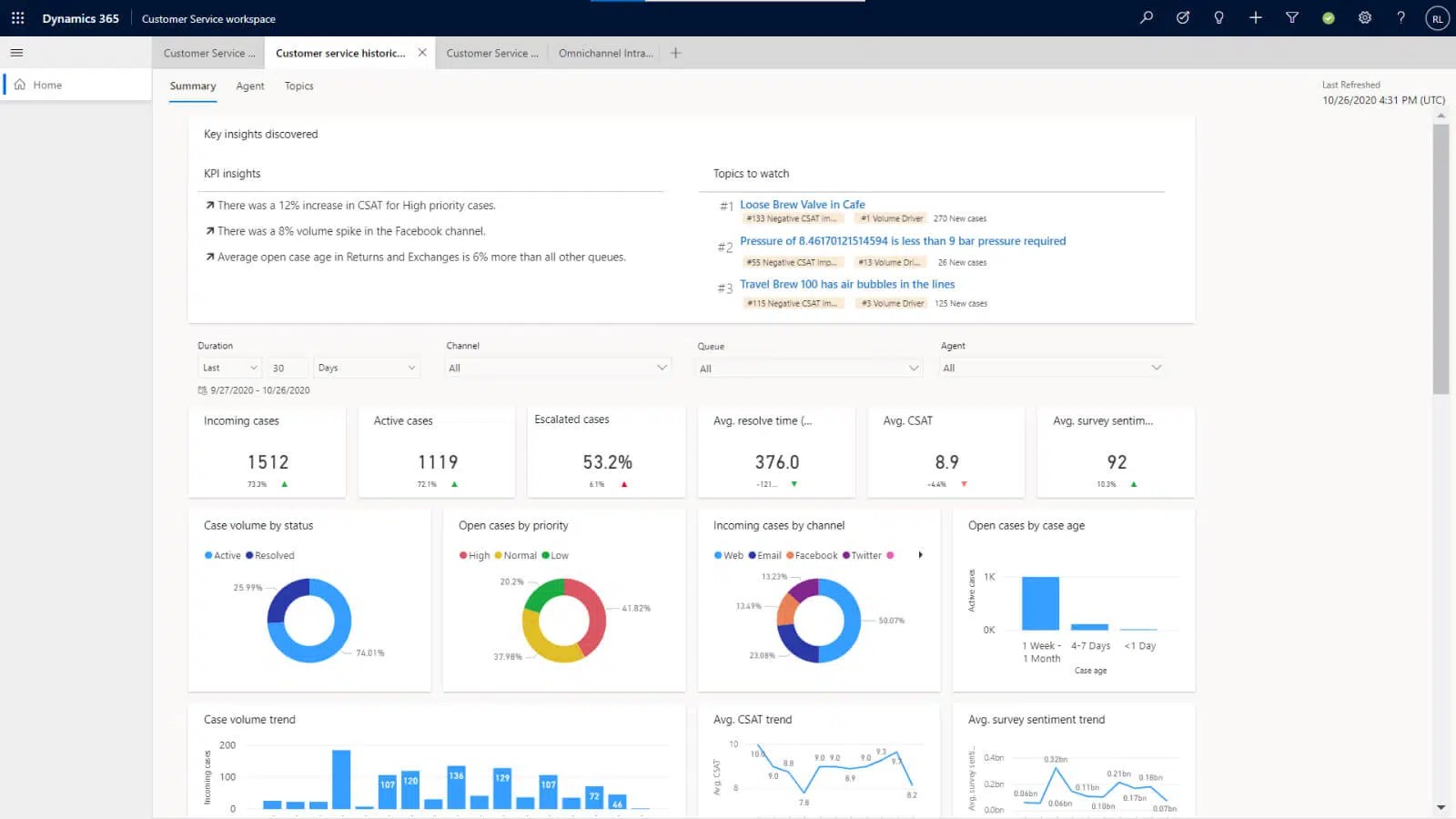Click the green presence status icon
Screen dimensions: 1456x819
tap(1328, 17)
